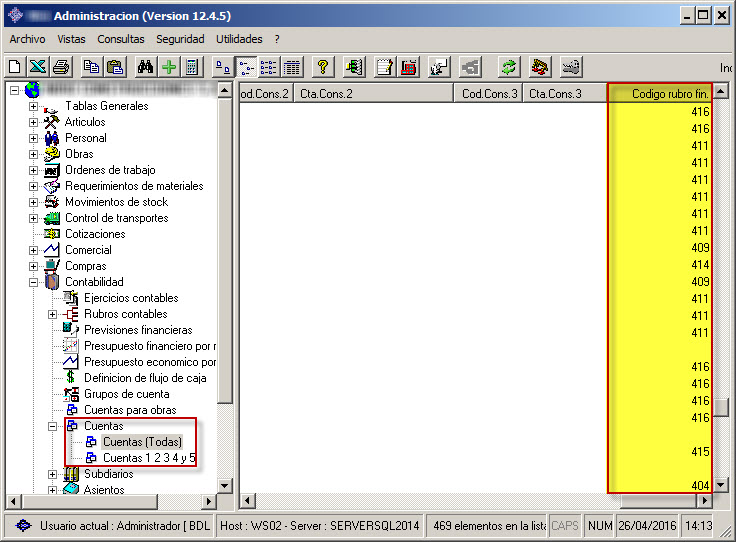This screenshot has height=542, width=736.
Task: Expand the Rubros contables node
Action: pos(53,314)
